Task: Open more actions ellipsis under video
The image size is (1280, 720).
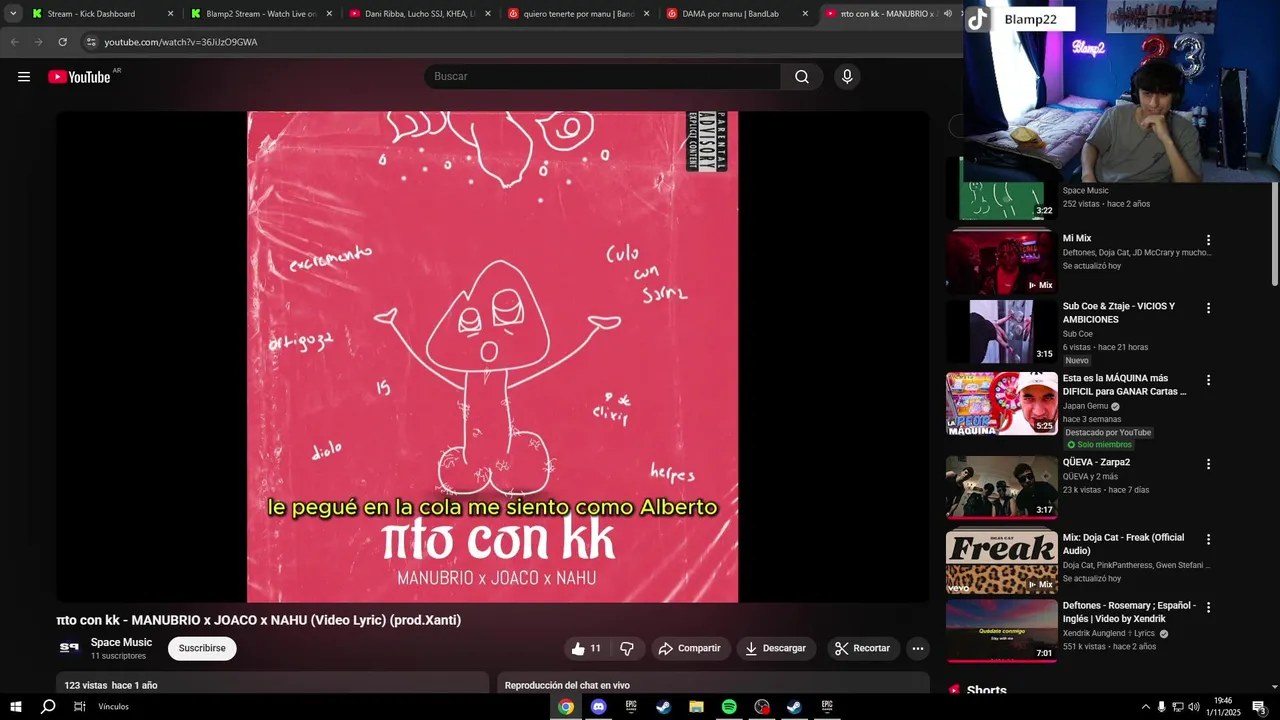Action: tap(917, 648)
